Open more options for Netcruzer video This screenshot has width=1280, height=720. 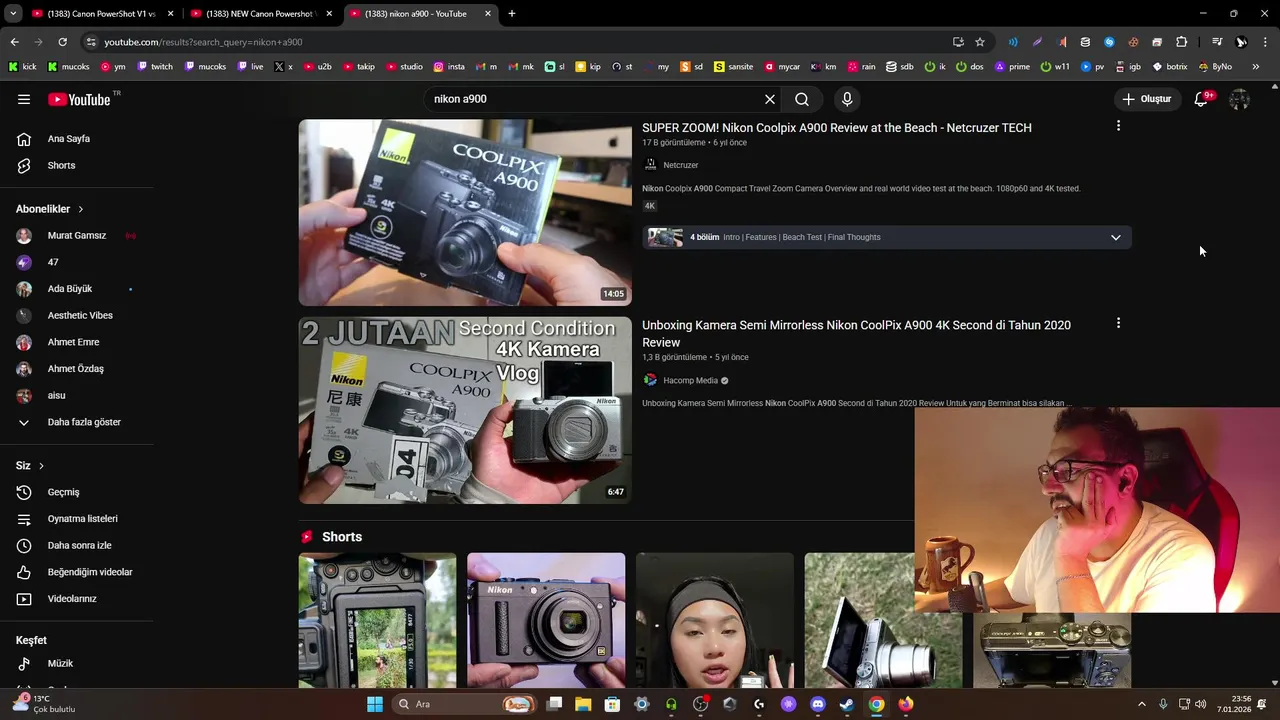pos(1118,126)
